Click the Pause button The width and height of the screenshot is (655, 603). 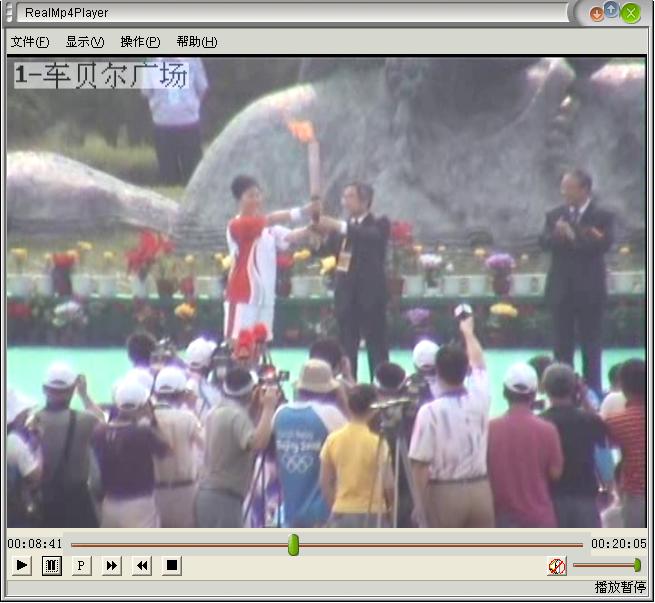point(52,566)
